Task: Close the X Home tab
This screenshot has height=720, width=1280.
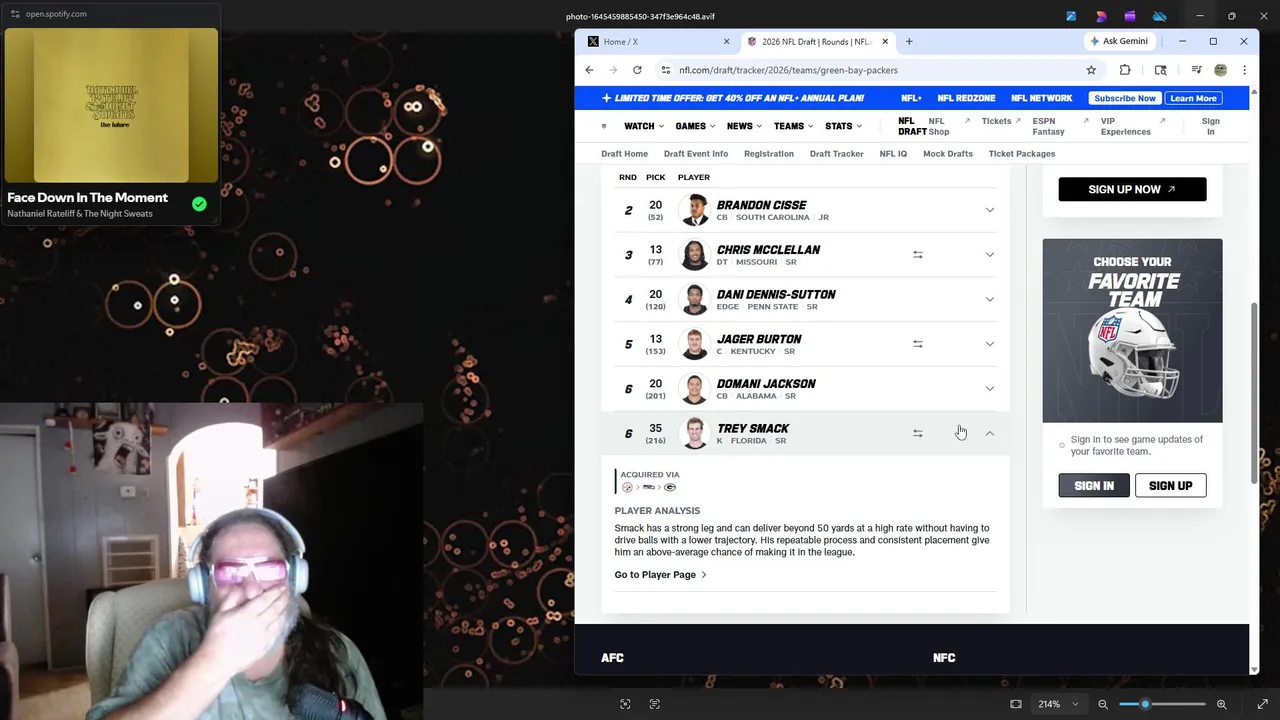Action: (x=726, y=42)
